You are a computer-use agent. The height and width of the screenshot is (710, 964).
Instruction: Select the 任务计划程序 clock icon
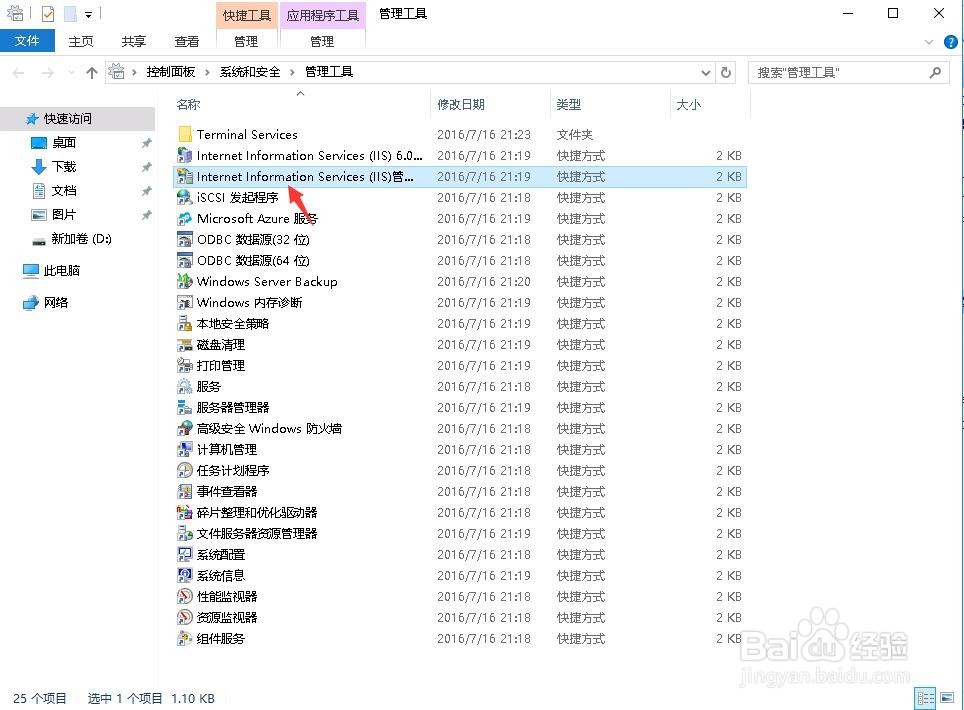pos(185,470)
